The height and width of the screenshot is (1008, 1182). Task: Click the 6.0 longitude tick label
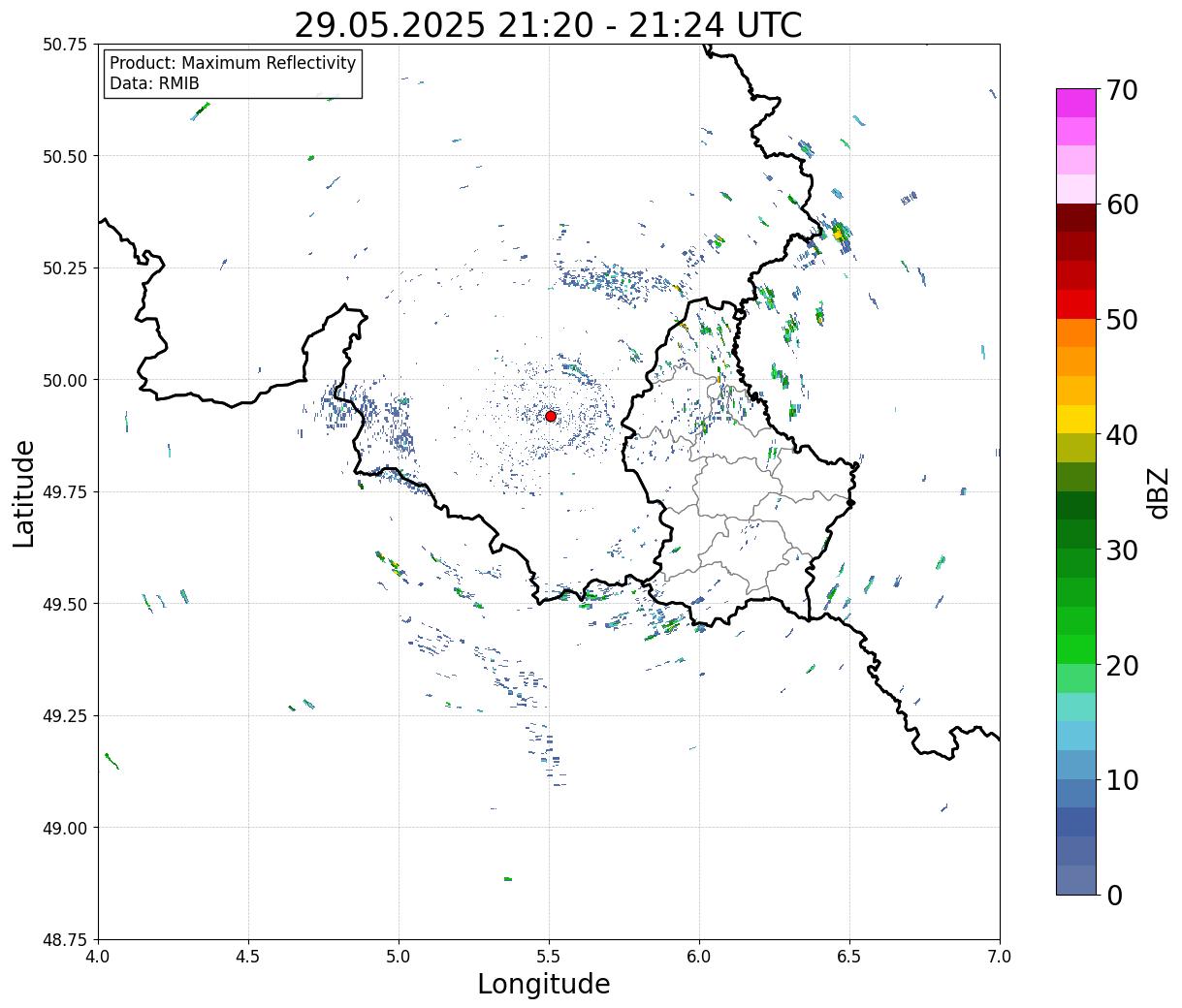tap(699, 956)
